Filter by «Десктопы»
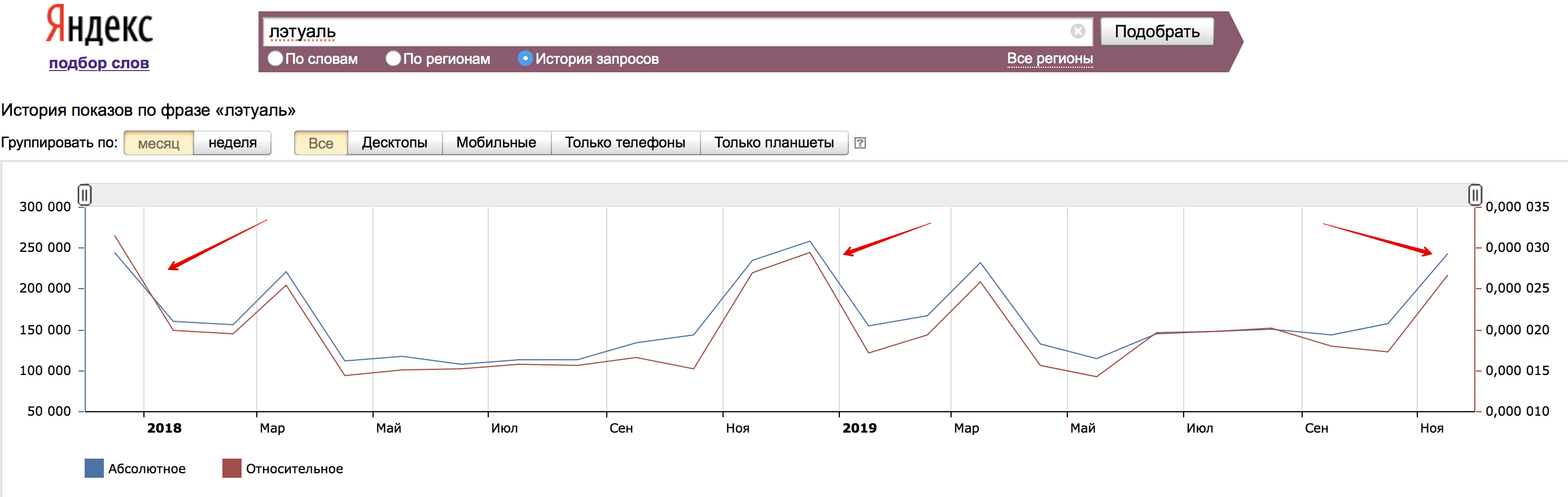The image size is (1568, 497). click(x=395, y=143)
